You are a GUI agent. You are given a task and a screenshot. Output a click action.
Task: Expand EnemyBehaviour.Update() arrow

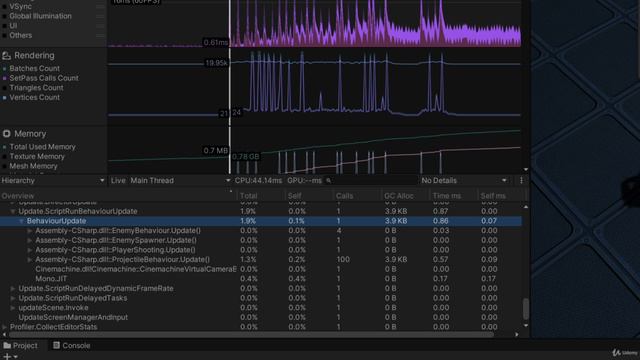(x=30, y=231)
